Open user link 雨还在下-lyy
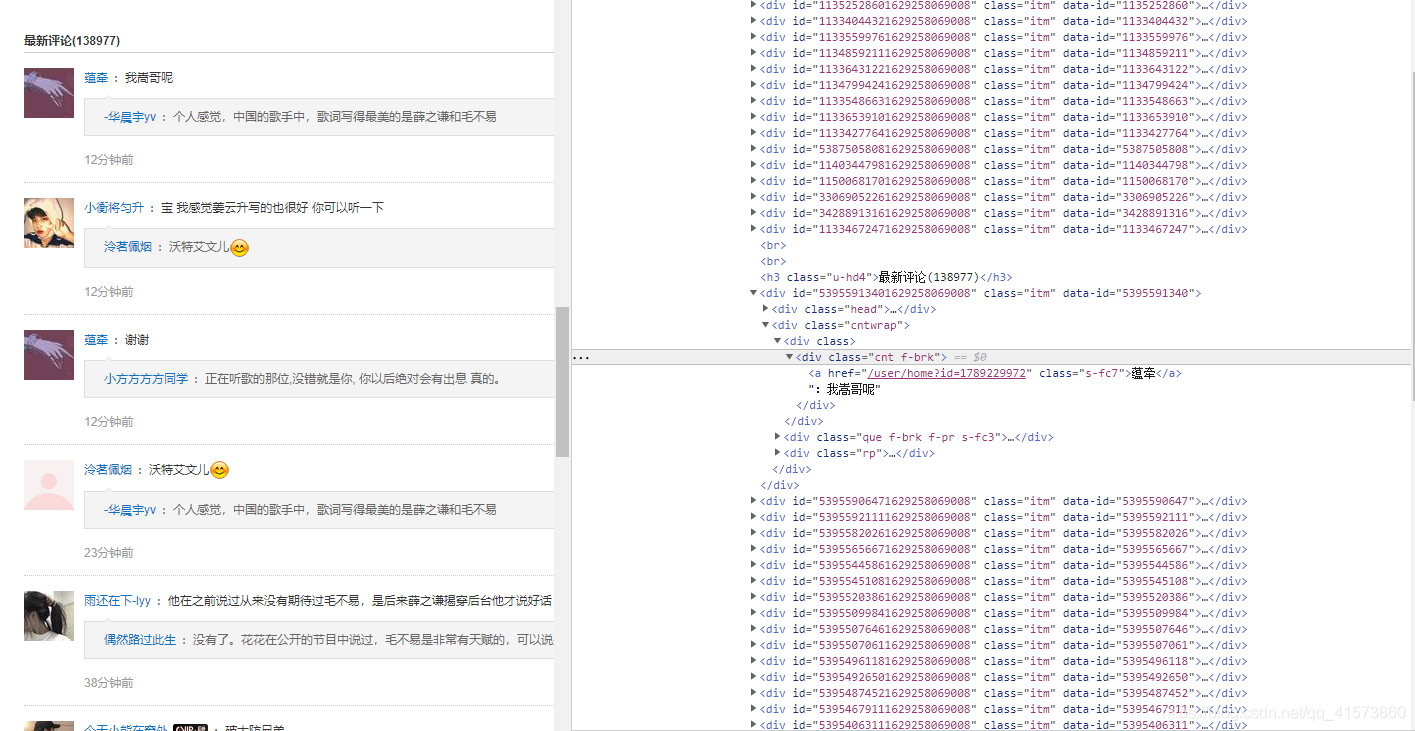1415x731 pixels. [117, 601]
